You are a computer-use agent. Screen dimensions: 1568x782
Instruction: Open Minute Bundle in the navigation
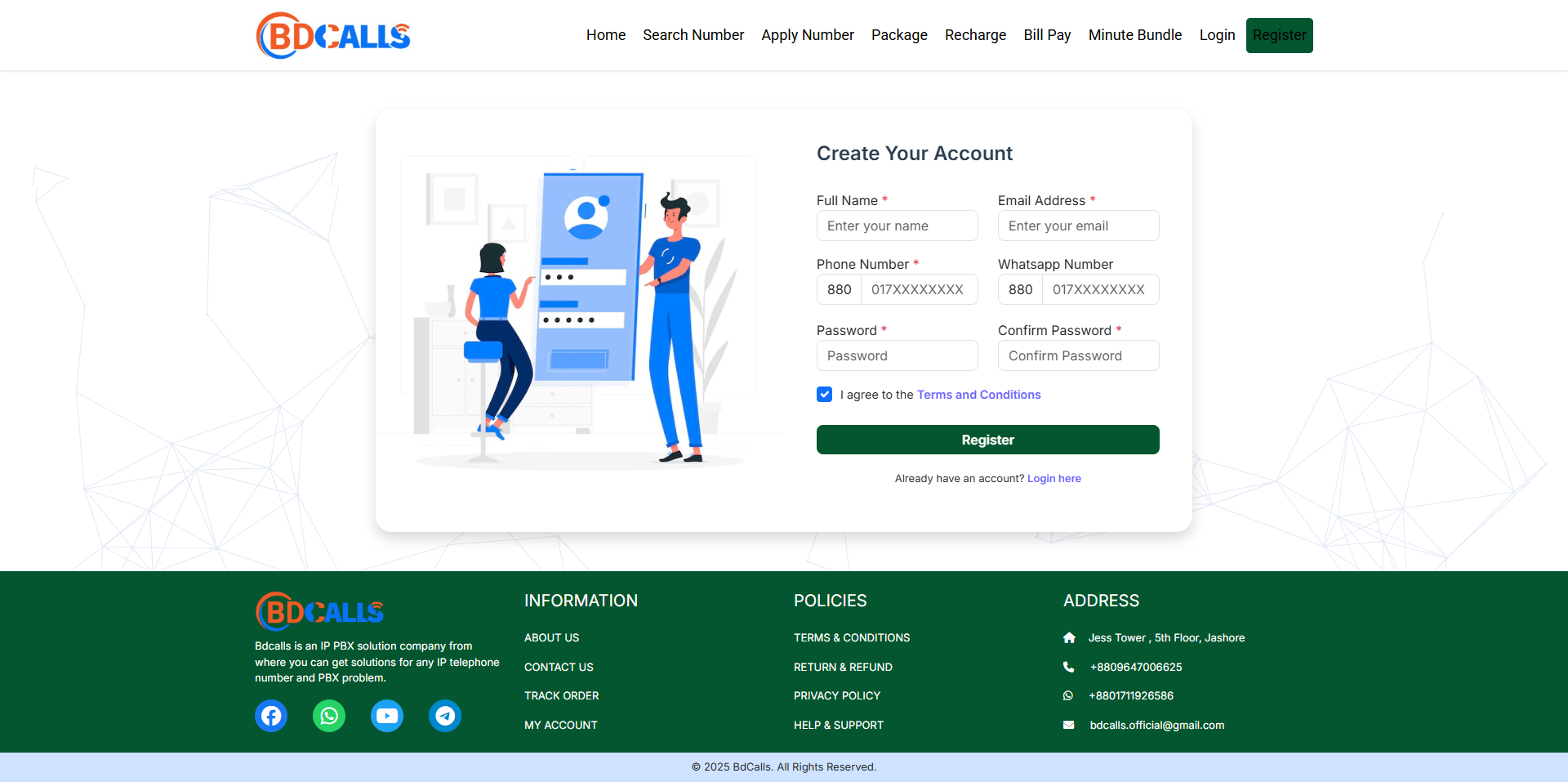click(x=1135, y=35)
